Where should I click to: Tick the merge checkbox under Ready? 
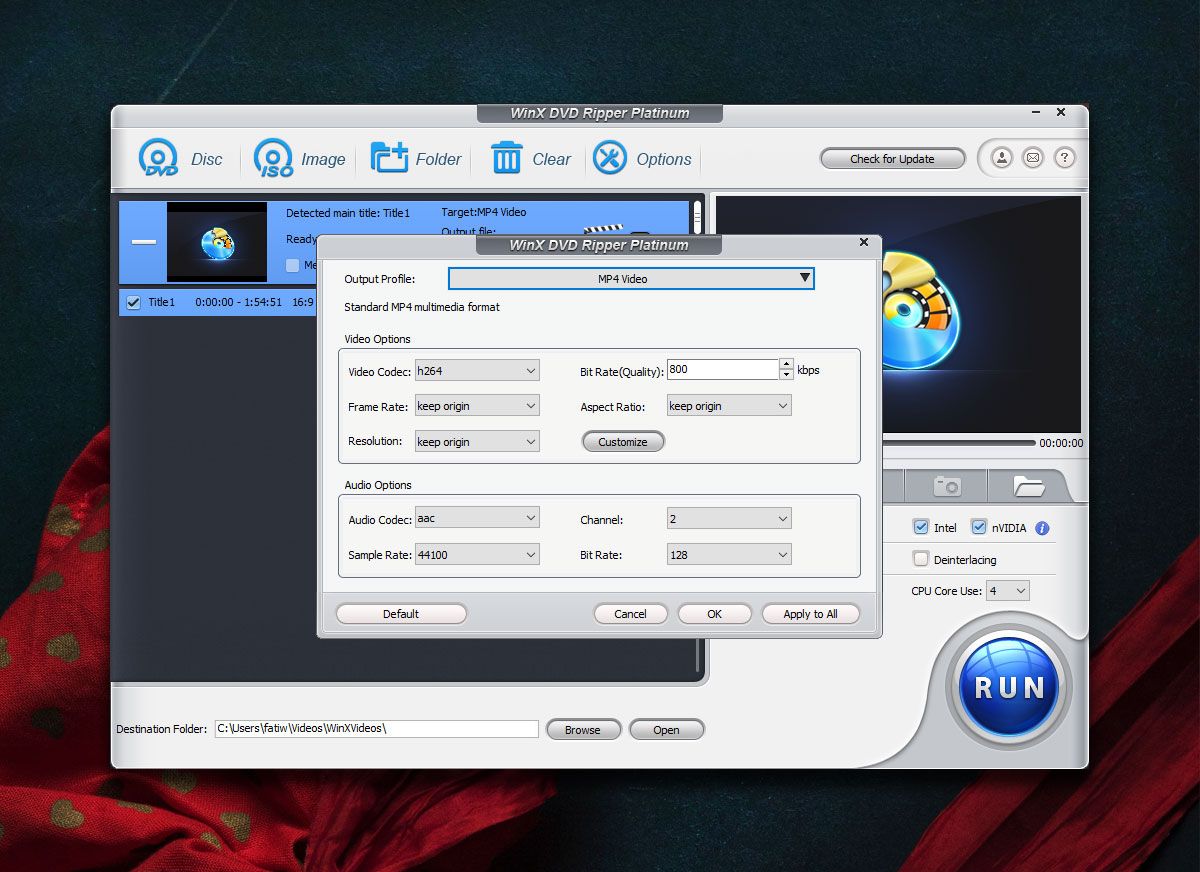(292, 265)
